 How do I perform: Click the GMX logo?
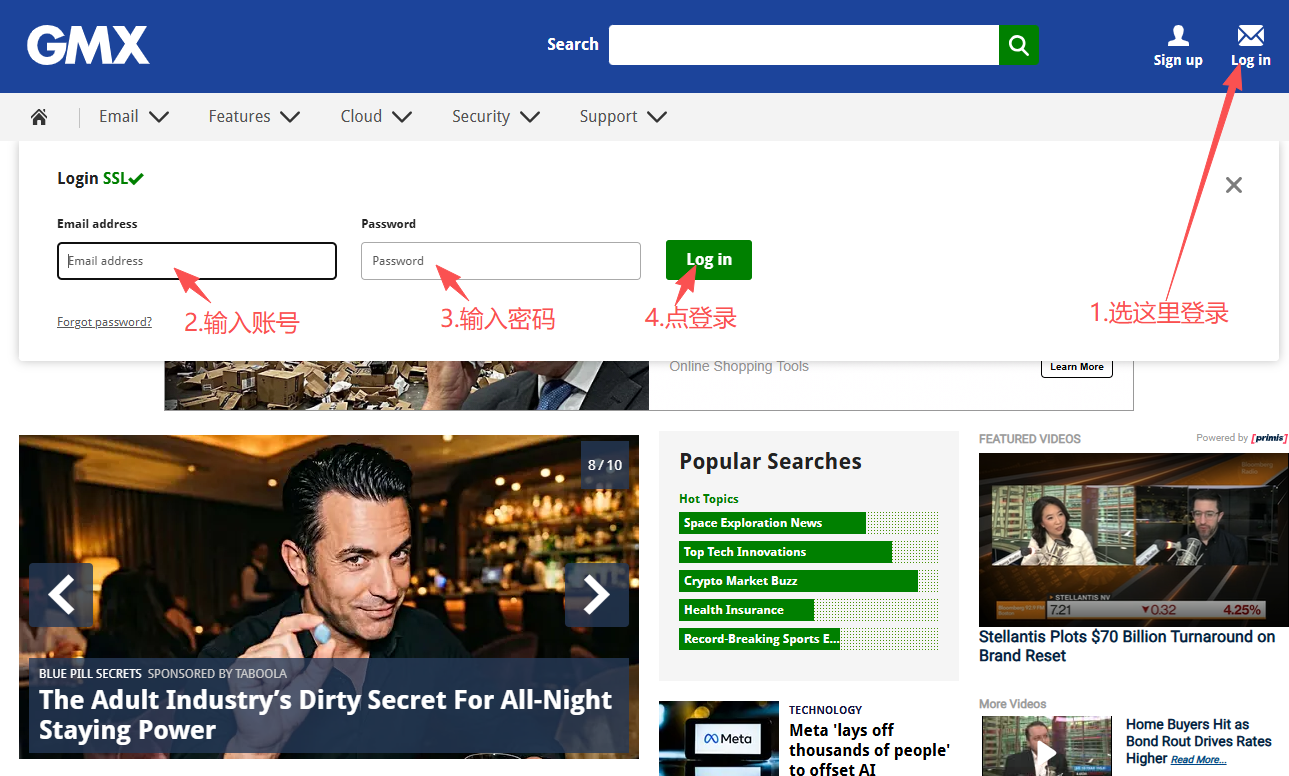[88, 45]
